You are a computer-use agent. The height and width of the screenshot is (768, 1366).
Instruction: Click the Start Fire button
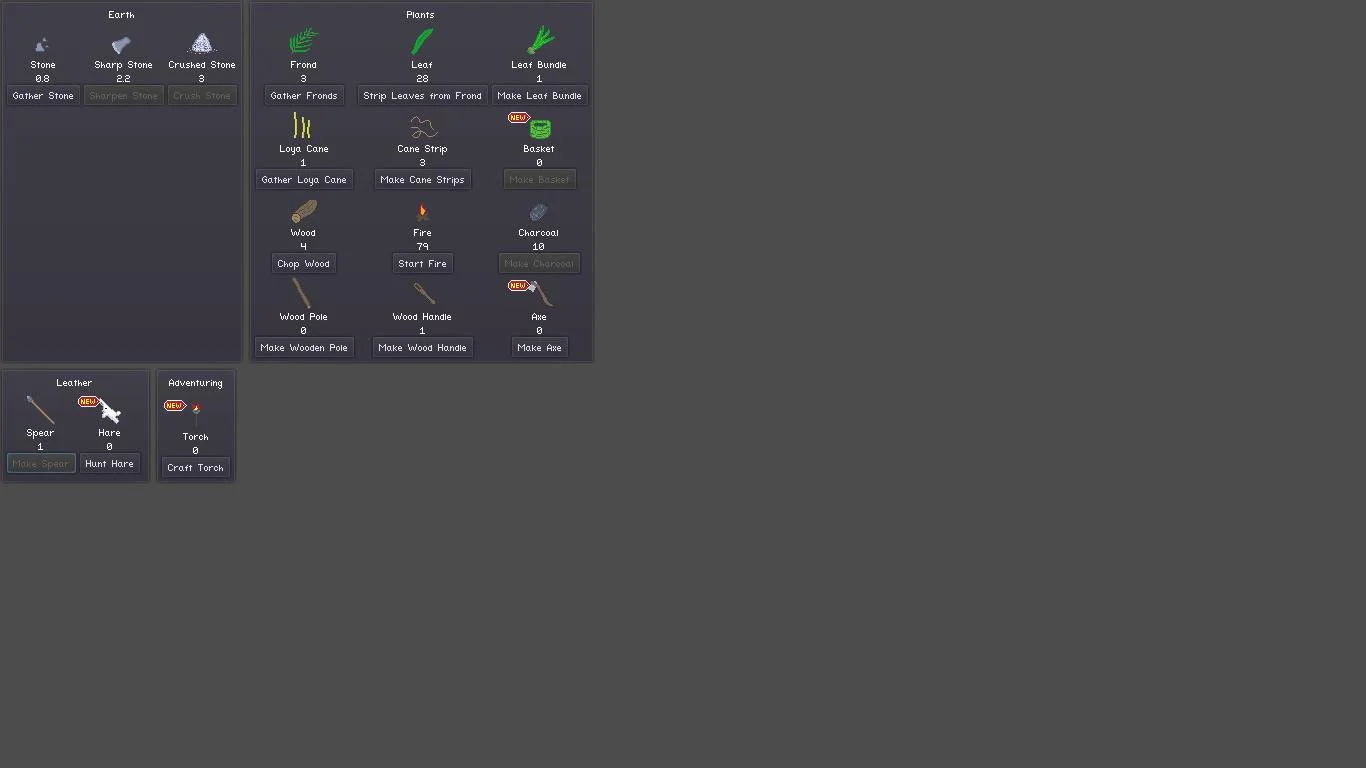point(422,264)
